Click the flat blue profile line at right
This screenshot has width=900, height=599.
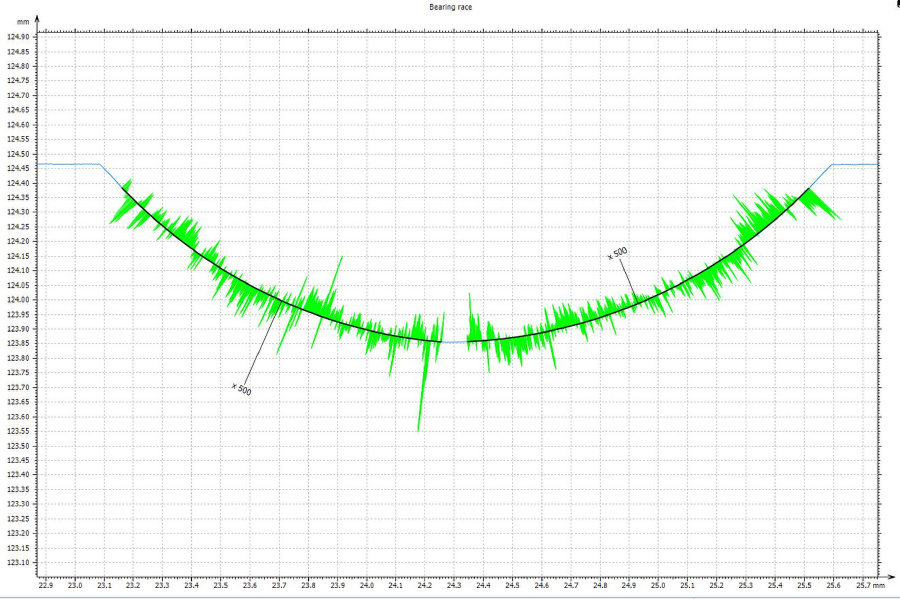[x=855, y=164]
